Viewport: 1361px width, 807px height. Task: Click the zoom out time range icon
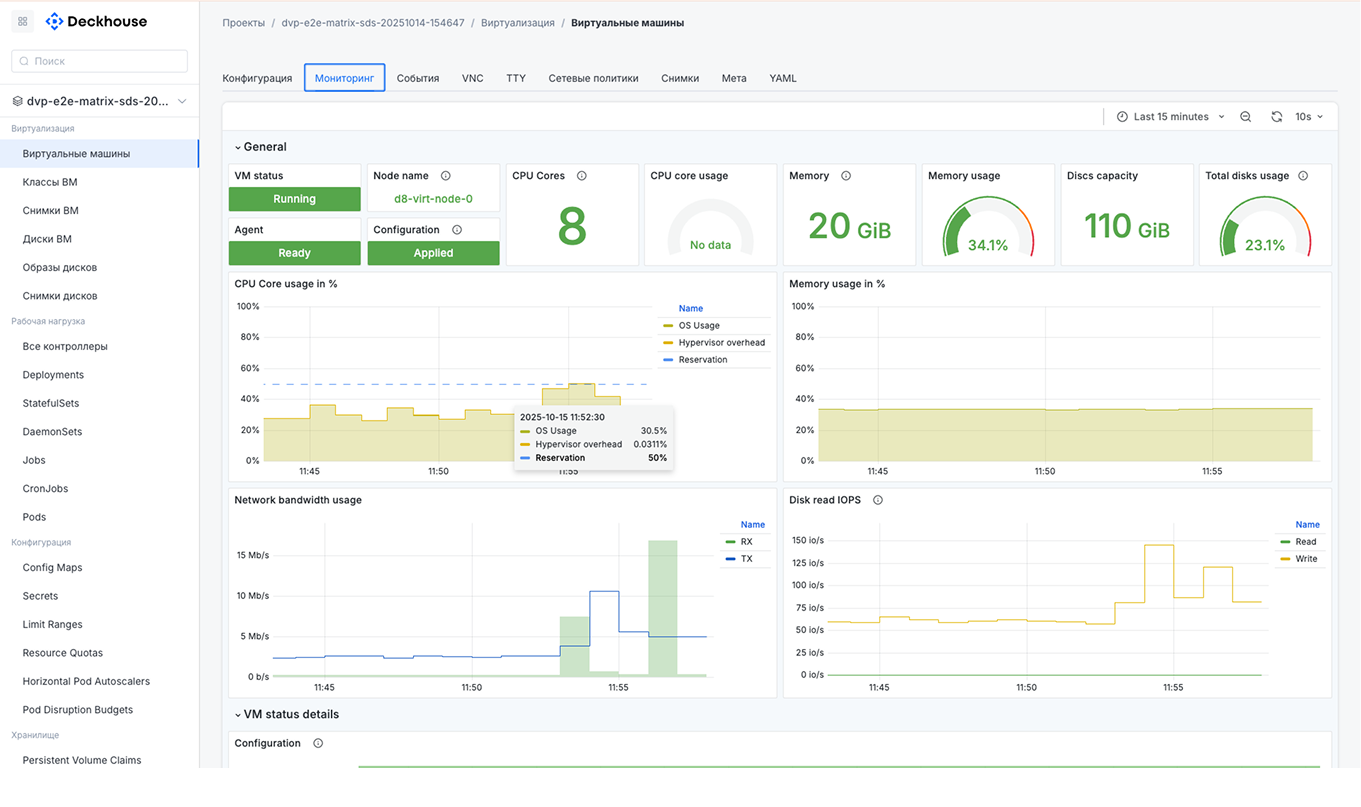coord(1245,117)
